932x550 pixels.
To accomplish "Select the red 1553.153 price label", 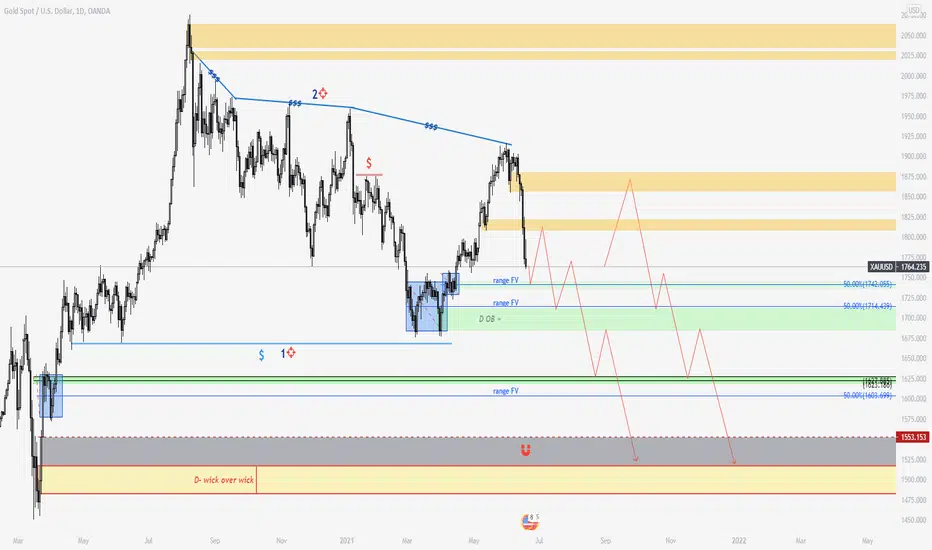I will (x=913, y=437).
